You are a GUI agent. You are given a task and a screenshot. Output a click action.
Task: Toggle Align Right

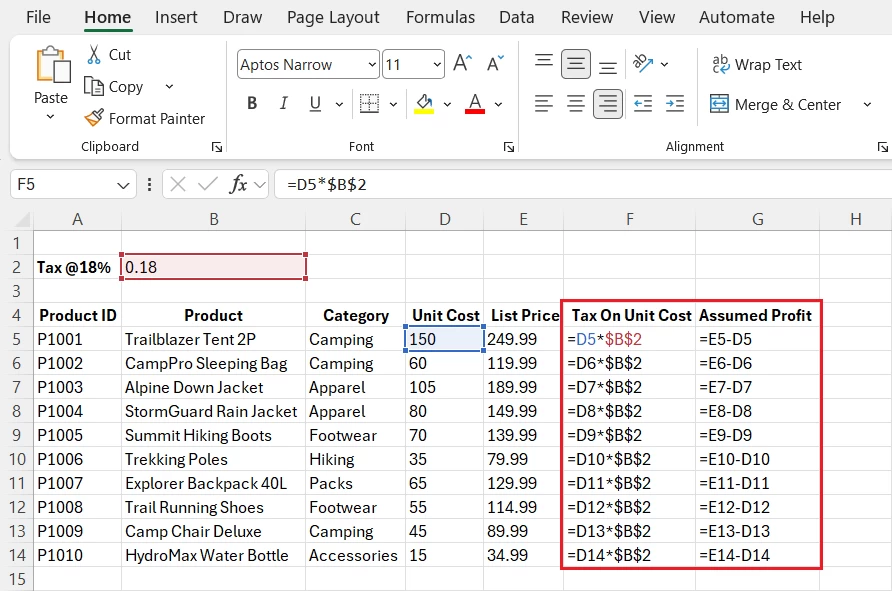(608, 104)
